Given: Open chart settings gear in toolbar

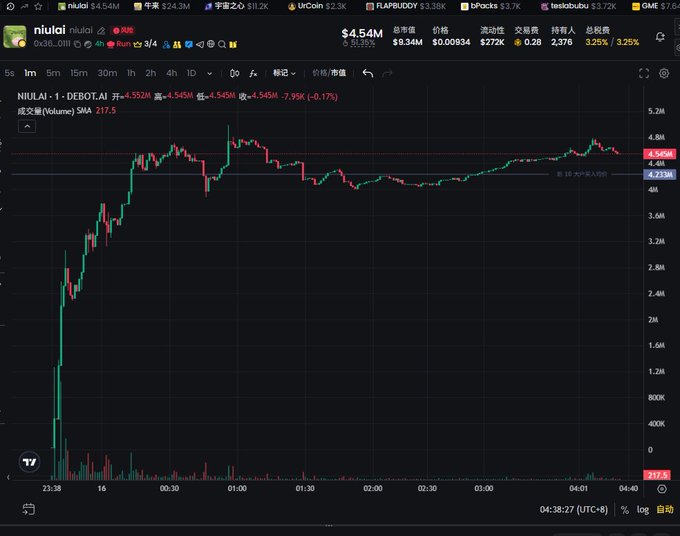Looking at the screenshot, I should coord(664,73).
